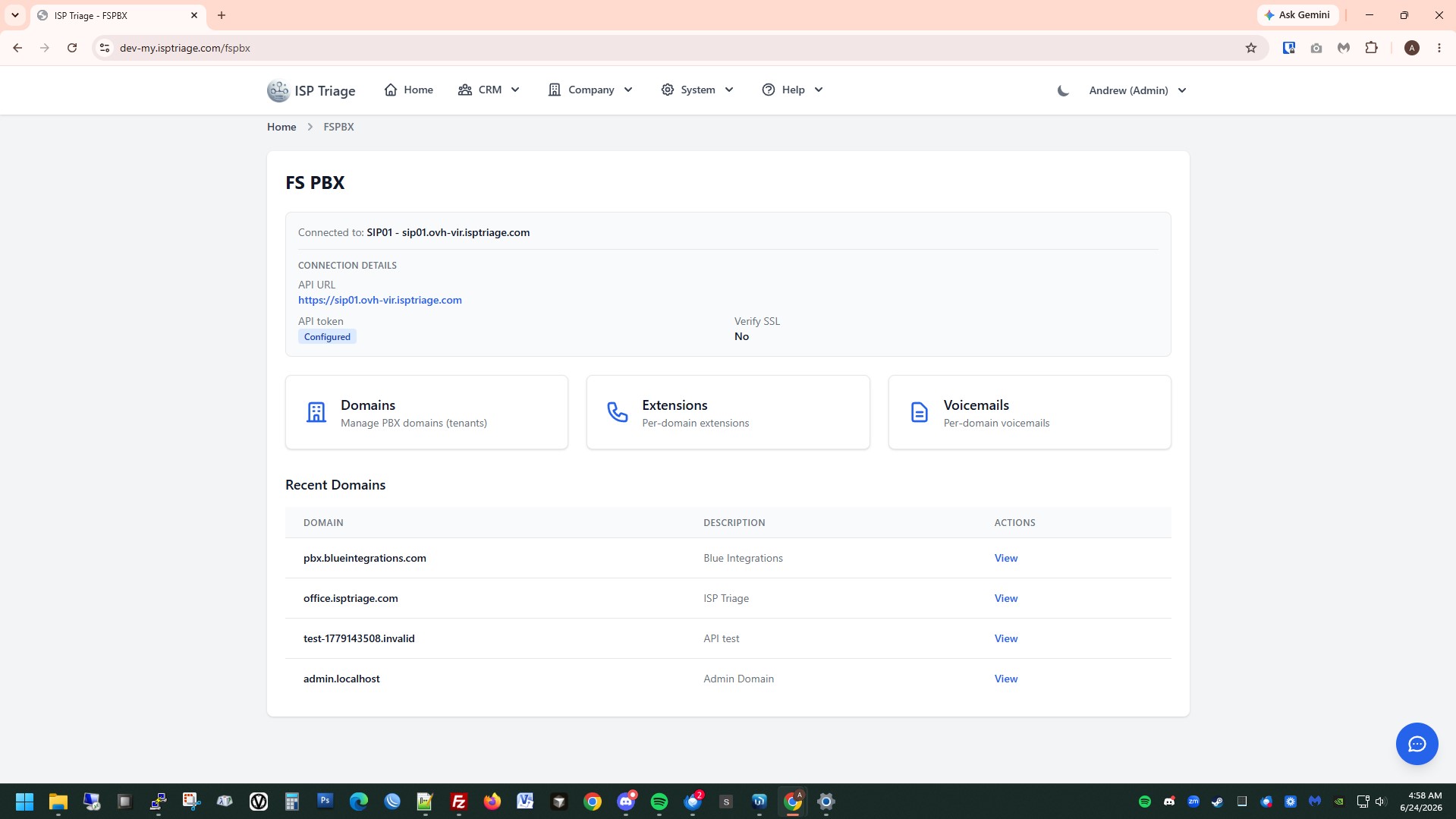The width and height of the screenshot is (1456, 819).
Task: Close the ISP Triage - FSPBX tab
Action: click(194, 15)
